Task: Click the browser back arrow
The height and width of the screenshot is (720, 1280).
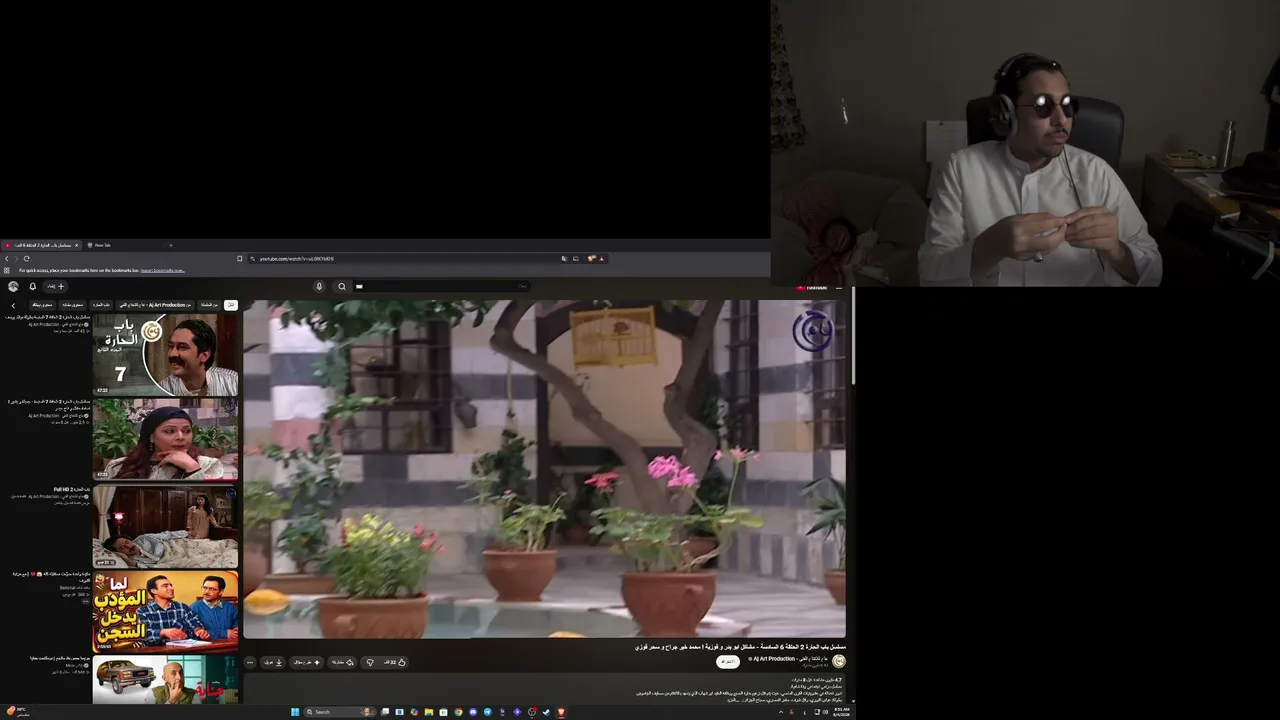Action: (6, 259)
